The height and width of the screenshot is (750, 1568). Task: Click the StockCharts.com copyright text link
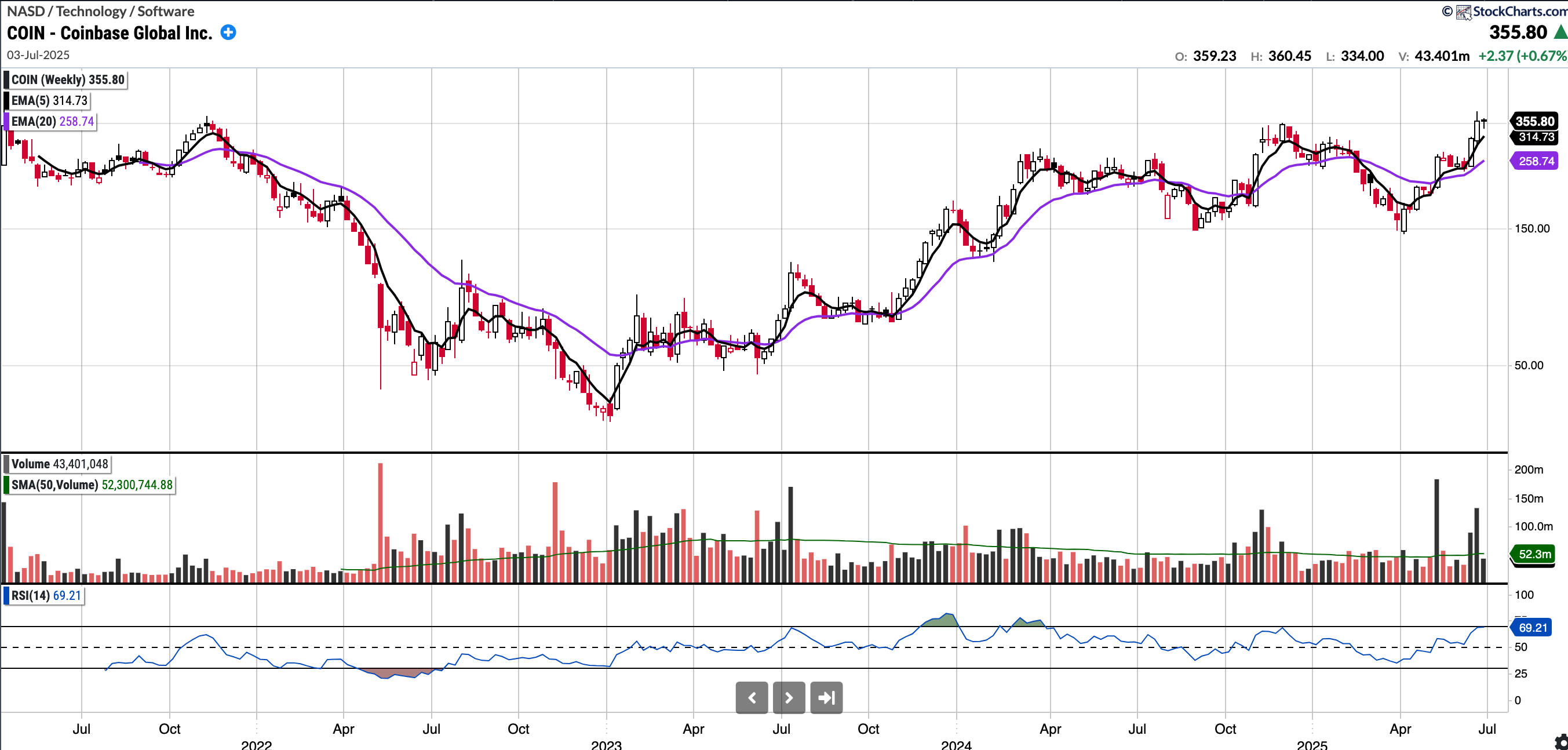point(1519,11)
